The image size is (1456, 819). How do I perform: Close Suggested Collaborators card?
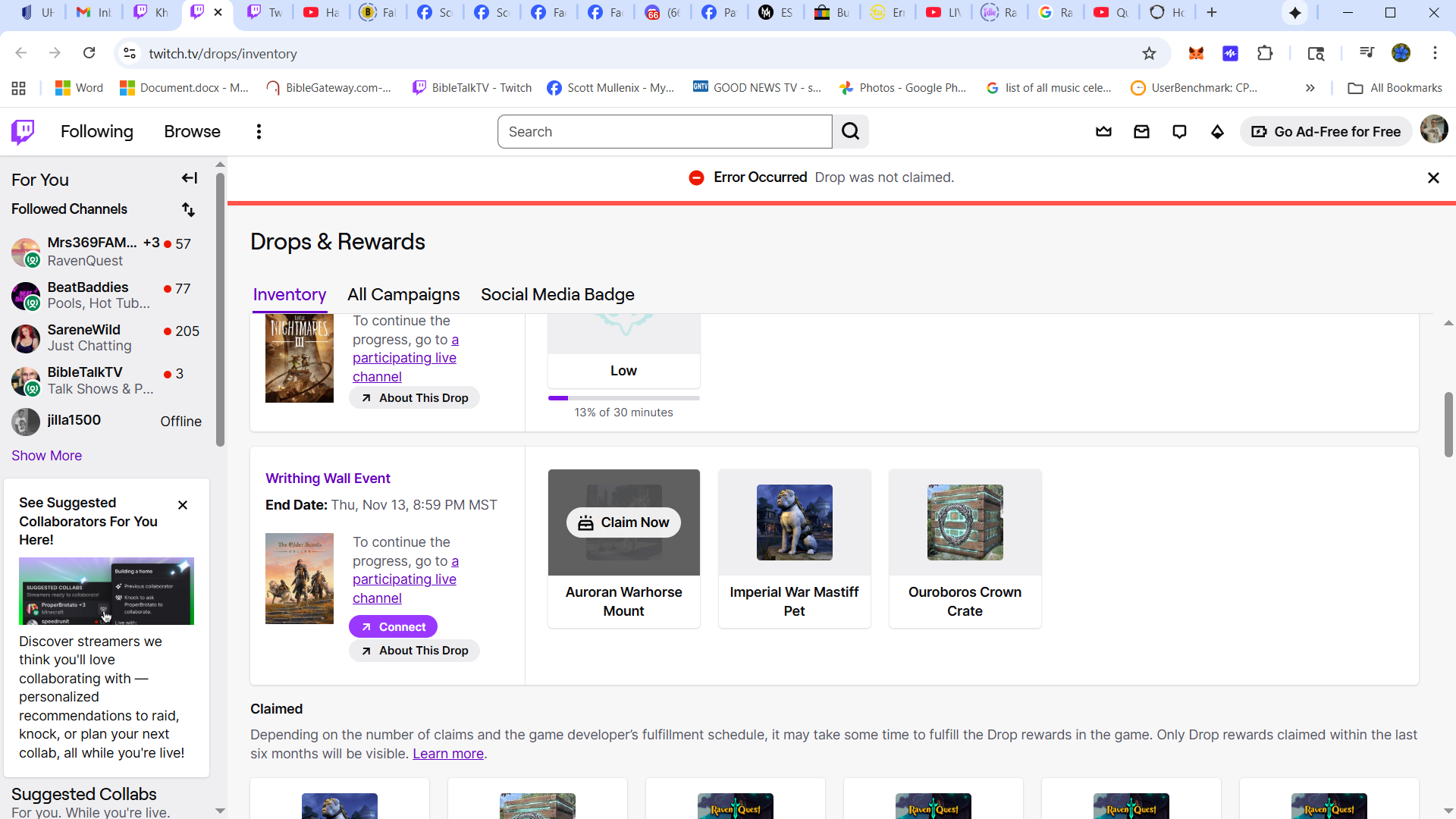click(183, 505)
